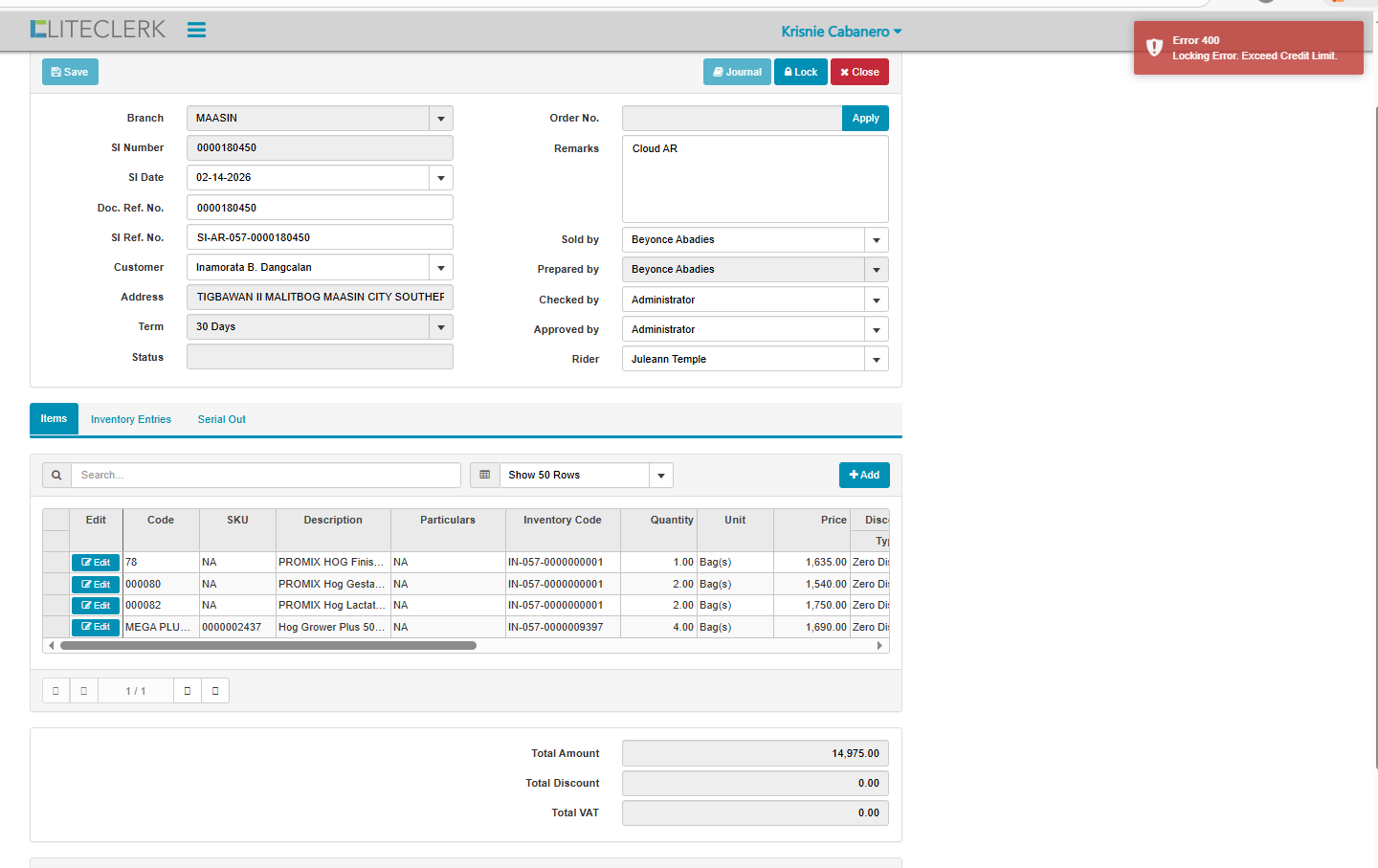This screenshot has width=1378, height=868.
Task: Click the table columns grid icon
Action: (x=485, y=476)
